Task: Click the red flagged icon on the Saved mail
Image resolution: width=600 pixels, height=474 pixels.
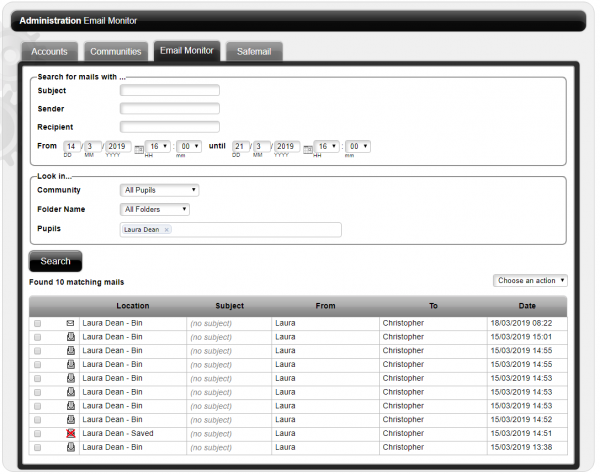Action: pos(70,432)
